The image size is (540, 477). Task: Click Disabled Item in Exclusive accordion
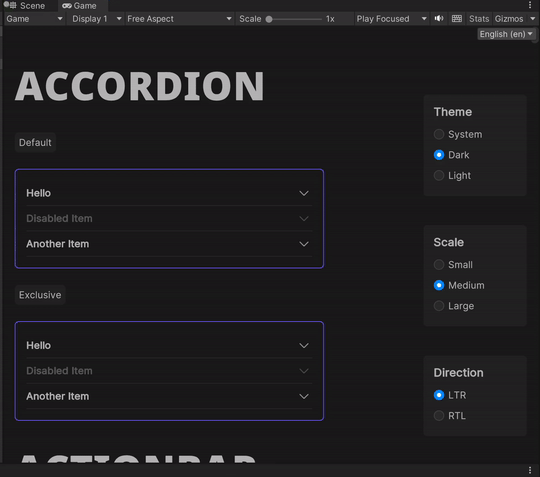coord(59,371)
